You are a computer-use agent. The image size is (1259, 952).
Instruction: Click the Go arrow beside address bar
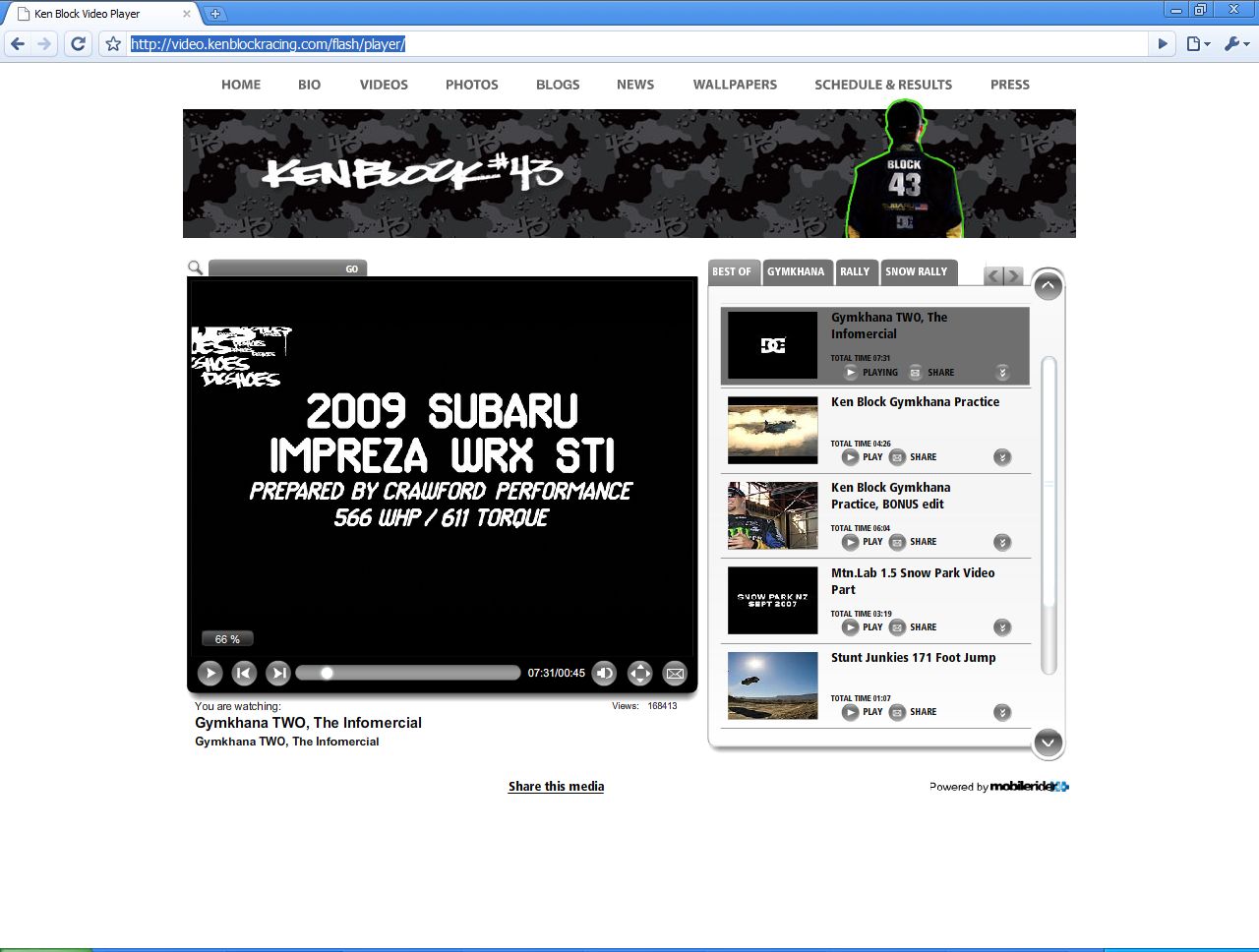click(1163, 43)
